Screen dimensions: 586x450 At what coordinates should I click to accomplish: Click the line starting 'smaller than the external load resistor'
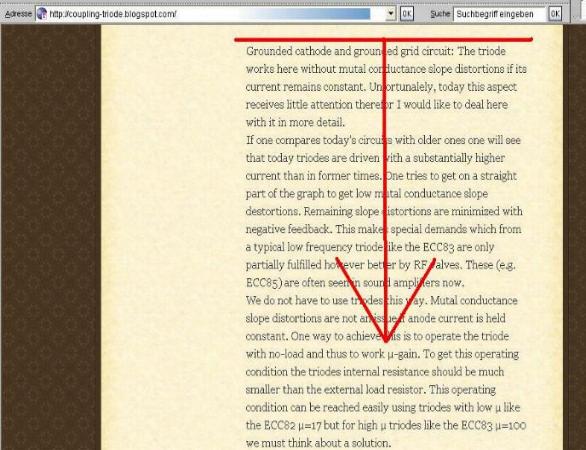click(371, 389)
